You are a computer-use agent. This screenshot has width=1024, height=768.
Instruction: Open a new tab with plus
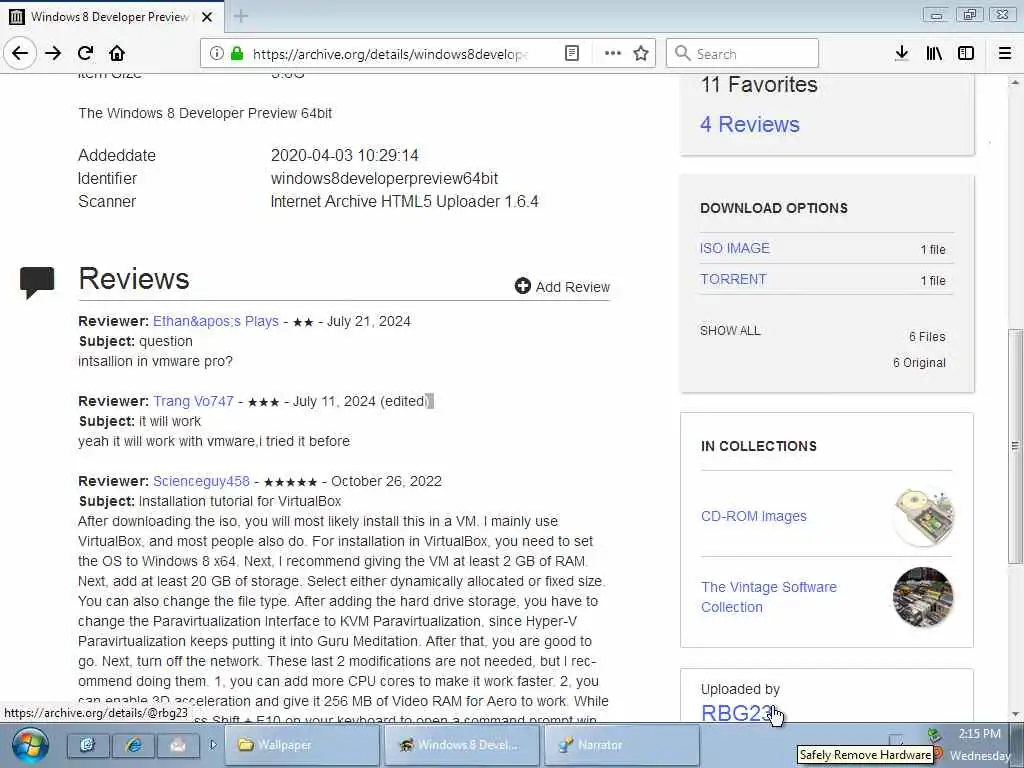(240, 16)
